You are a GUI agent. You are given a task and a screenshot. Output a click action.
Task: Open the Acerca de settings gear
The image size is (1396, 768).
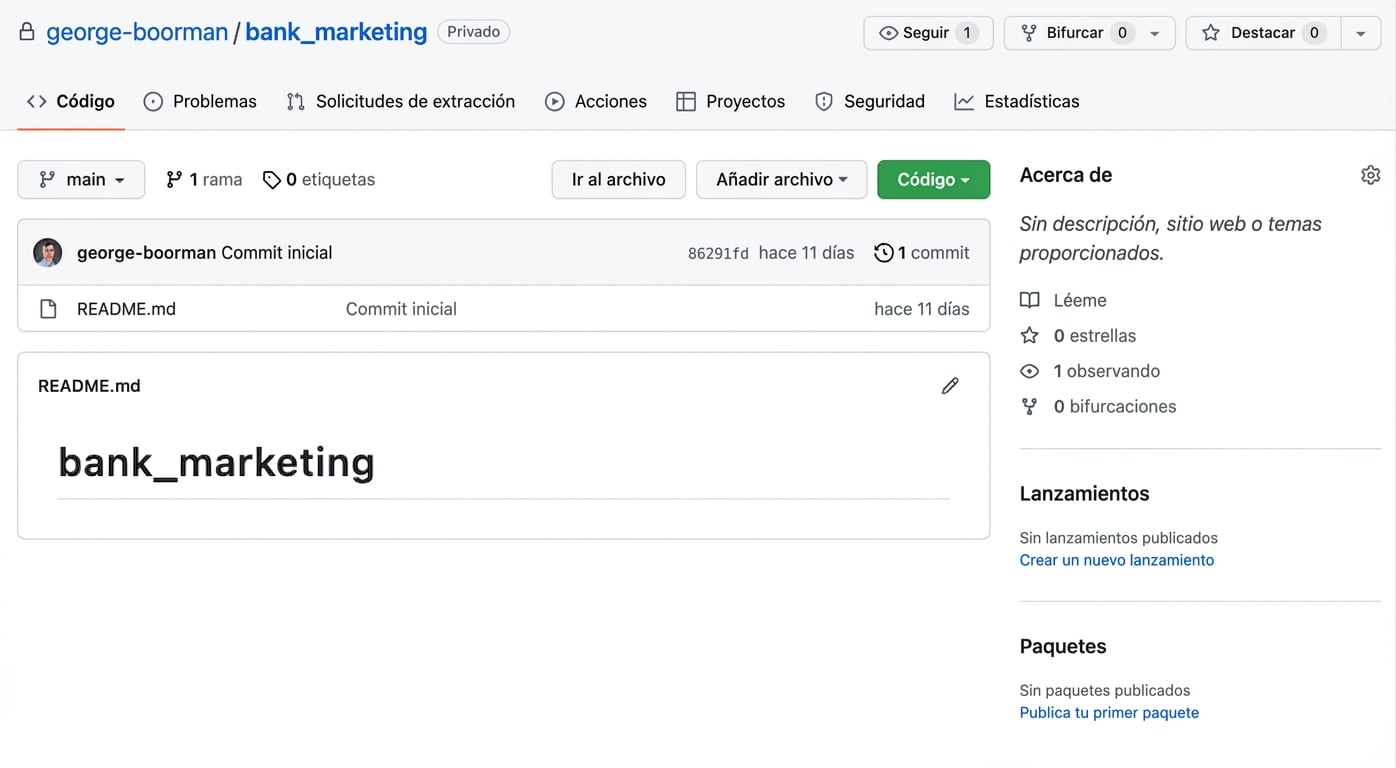pyautogui.click(x=1370, y=175)
